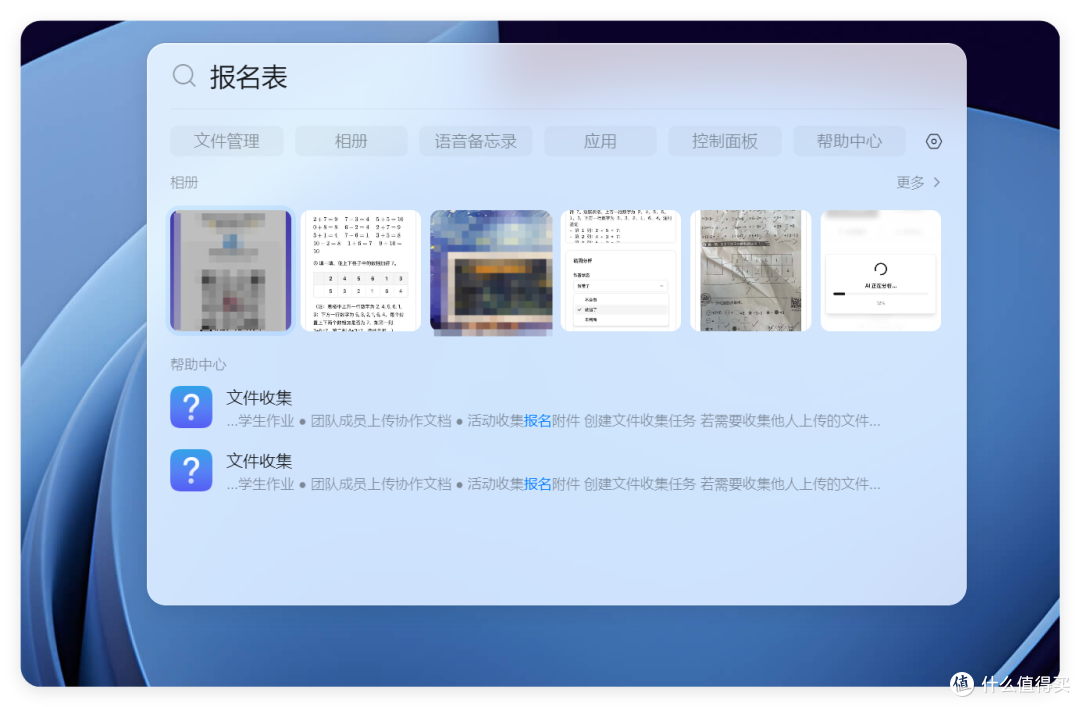Image resolution: width=1080 pixels, height=707 pixels.
Task: Open the pixelated starry painting thumbnail
Action: pos(491,273)
